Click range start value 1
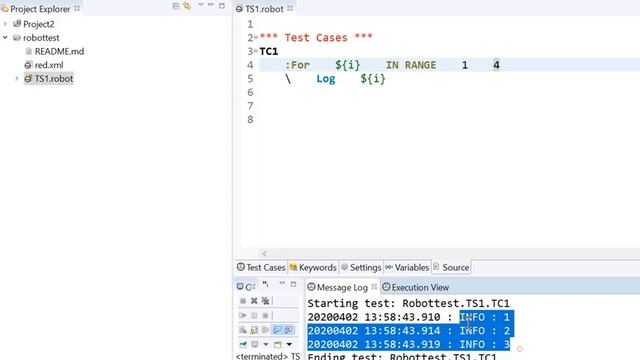640x360 pixels. (464, 65)
